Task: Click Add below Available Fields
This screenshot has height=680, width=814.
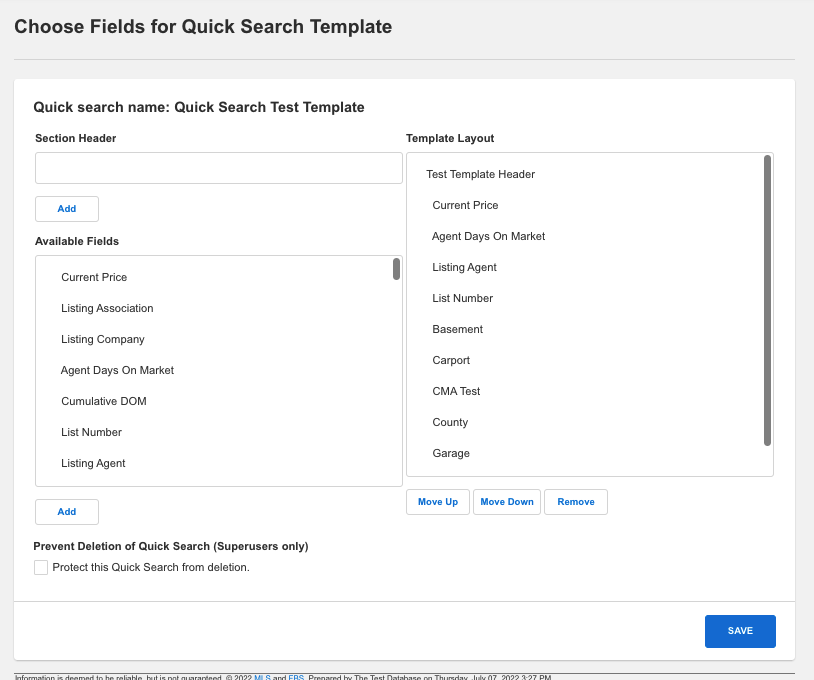Action: click(x=66, y=511)
